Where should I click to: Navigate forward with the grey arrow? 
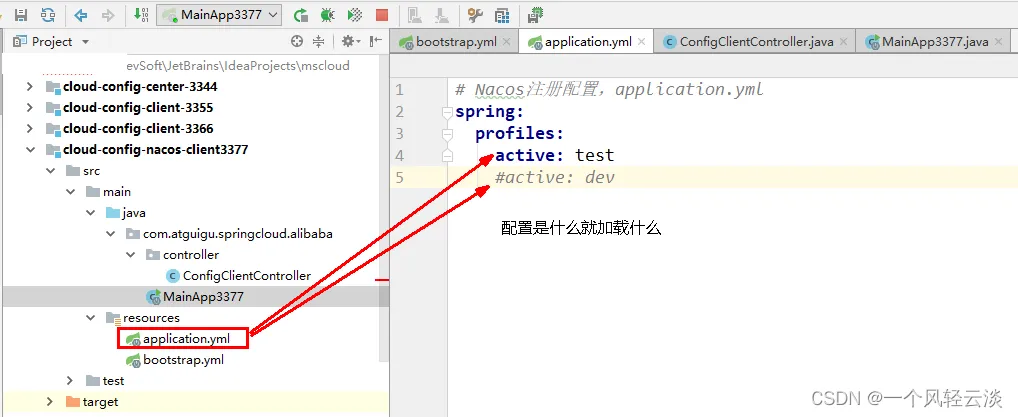tap(108, 15)
